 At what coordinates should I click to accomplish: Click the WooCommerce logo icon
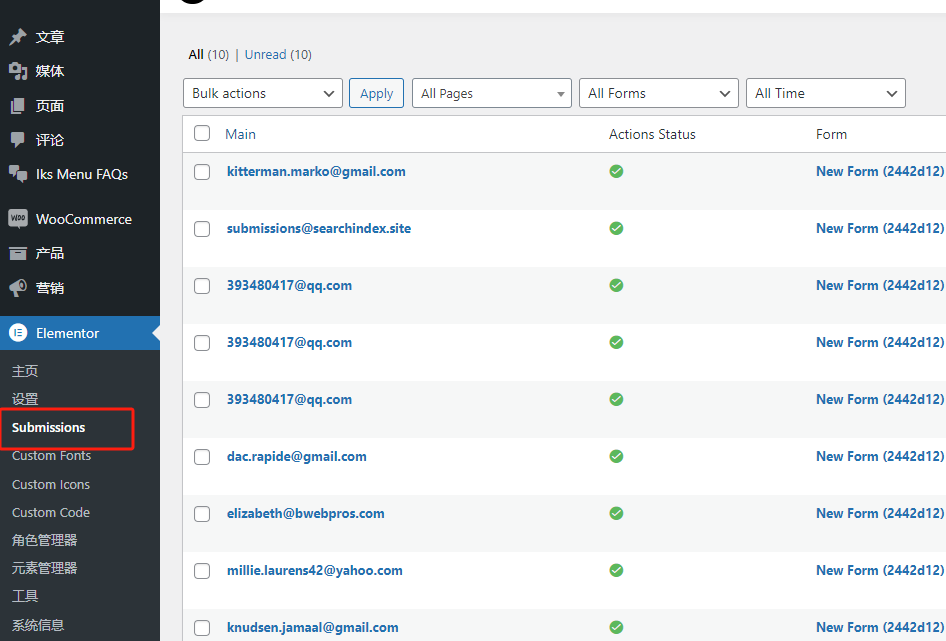point(18,218)
